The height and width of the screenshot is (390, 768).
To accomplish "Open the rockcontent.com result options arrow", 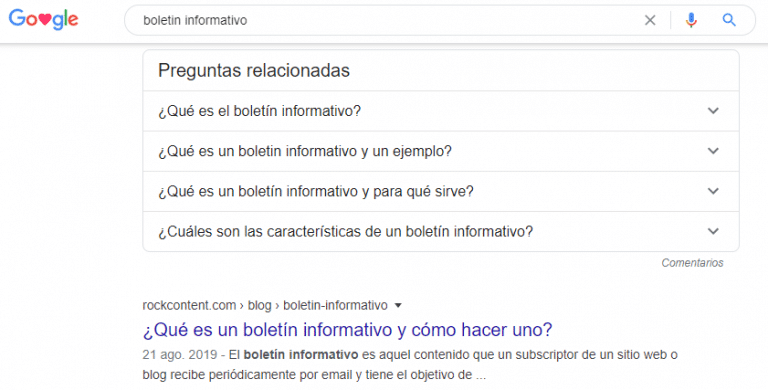I will (x=398, y=306).
